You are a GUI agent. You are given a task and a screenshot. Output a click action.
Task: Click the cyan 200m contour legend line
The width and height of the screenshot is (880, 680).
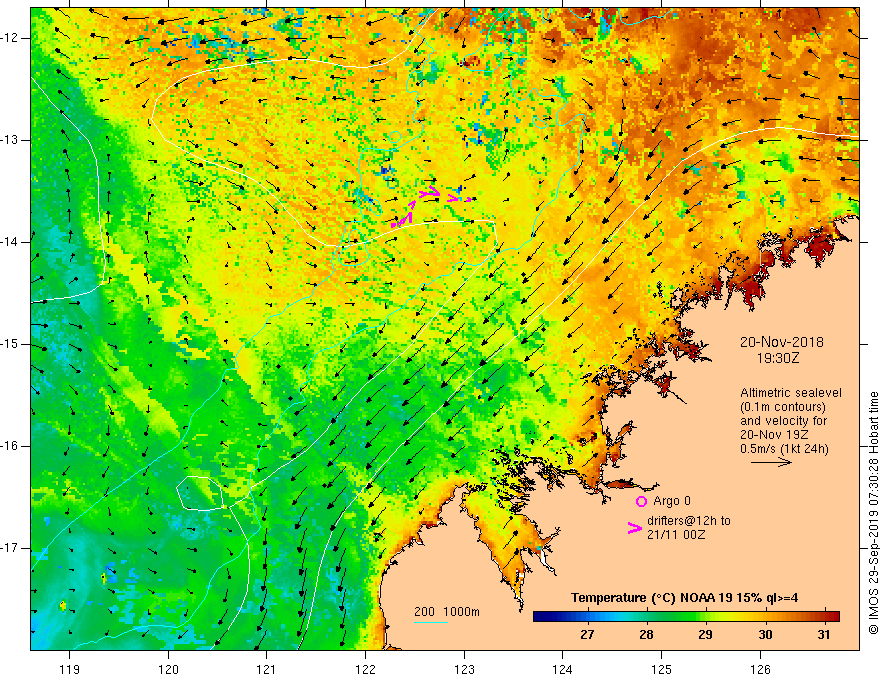pyautogui.click(x=430, y=622)
